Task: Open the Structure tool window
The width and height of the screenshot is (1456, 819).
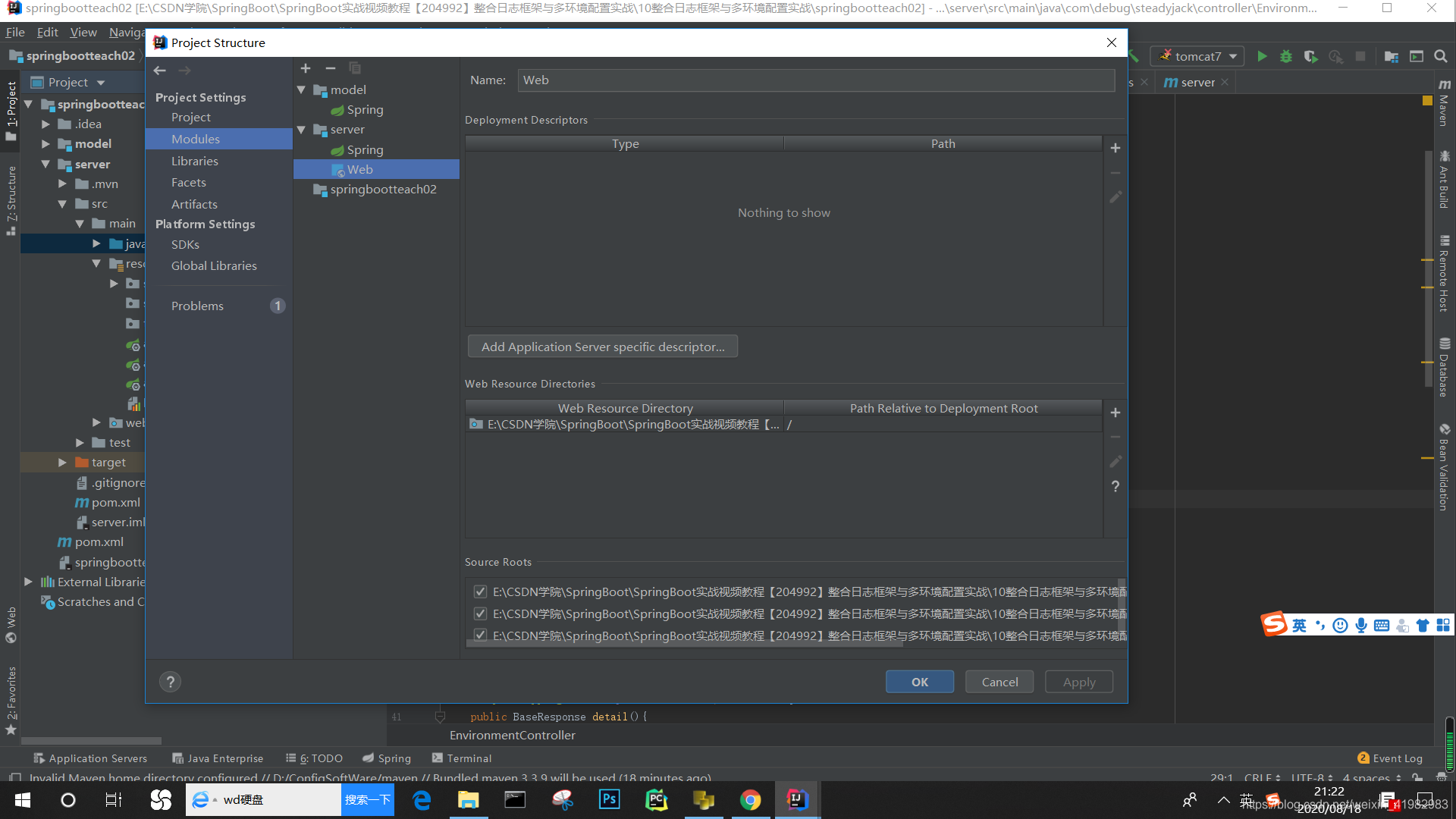Action: pos(11,200)
